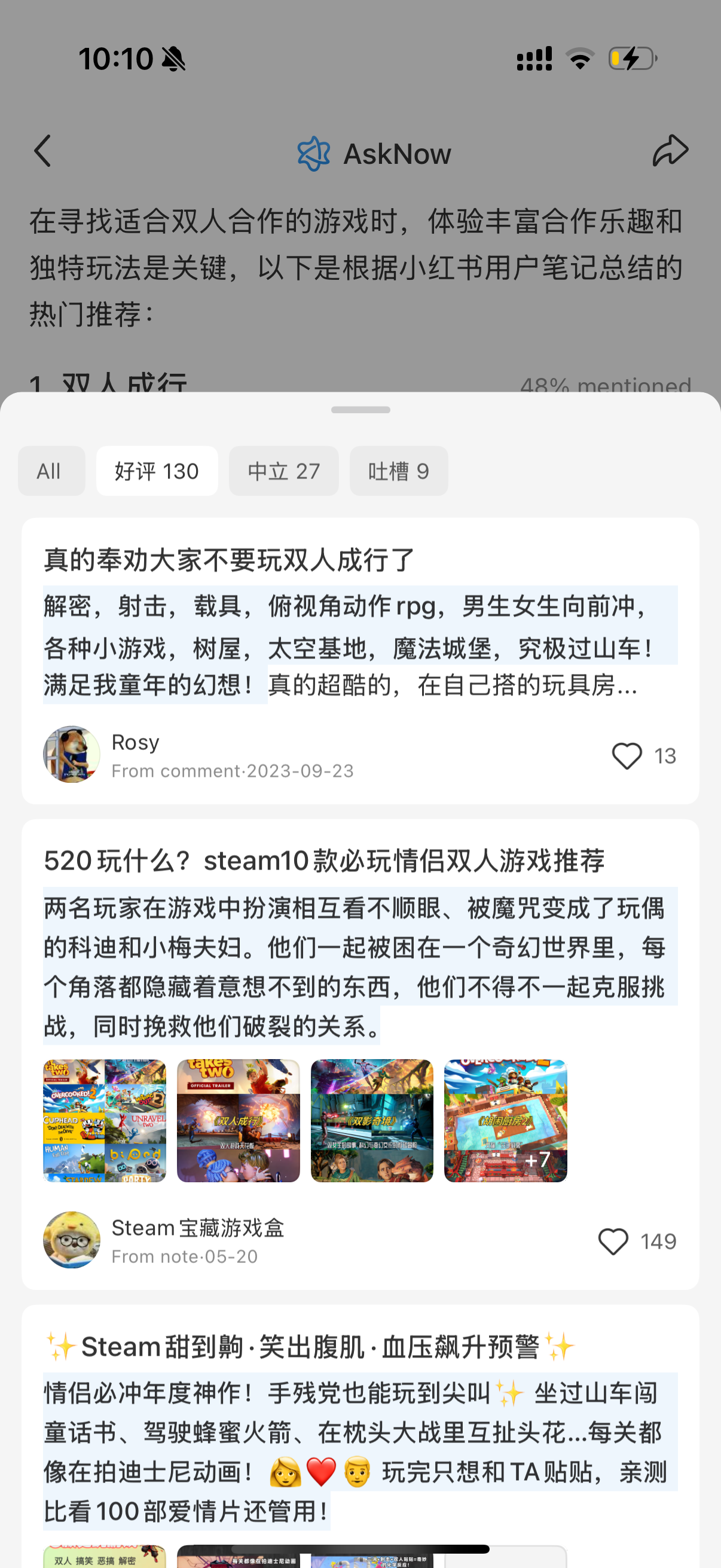Open the Steam甜到齁 note title
Viewport: 721px width, 1568px height.
[310, 1347]
